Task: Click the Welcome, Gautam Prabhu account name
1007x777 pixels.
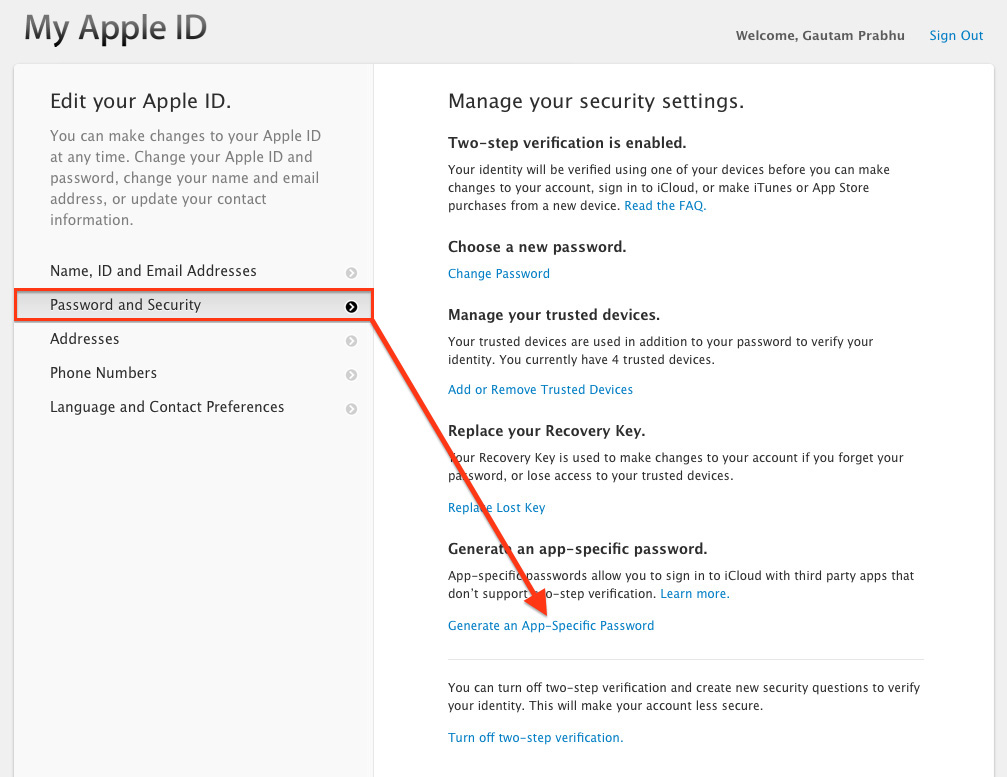Action: pyautogui.click(x=820, y=36)
